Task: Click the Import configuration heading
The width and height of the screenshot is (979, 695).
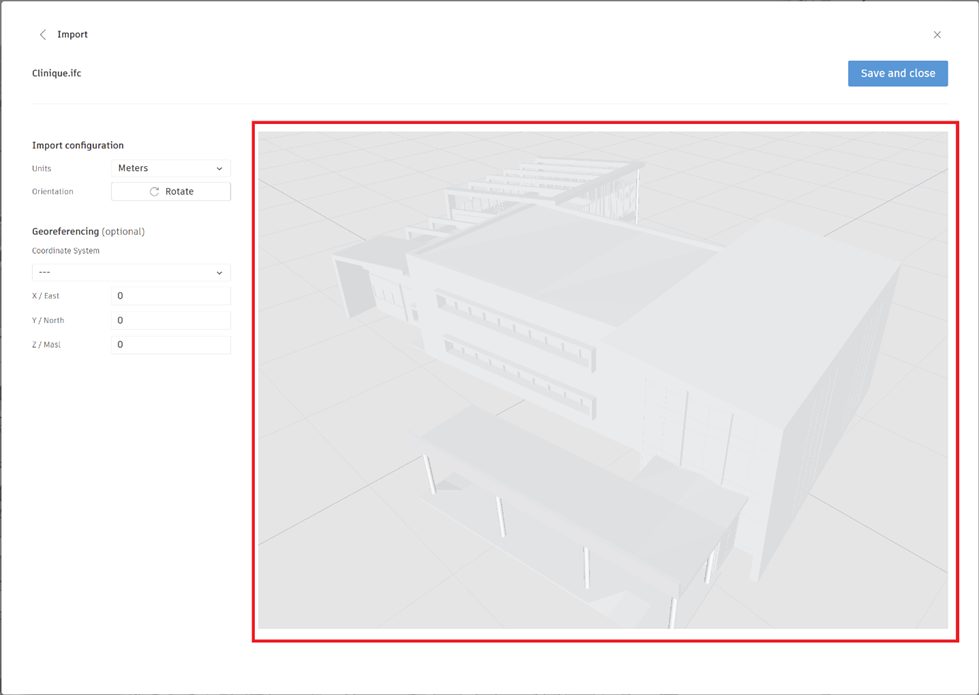Action: (78, 145)
